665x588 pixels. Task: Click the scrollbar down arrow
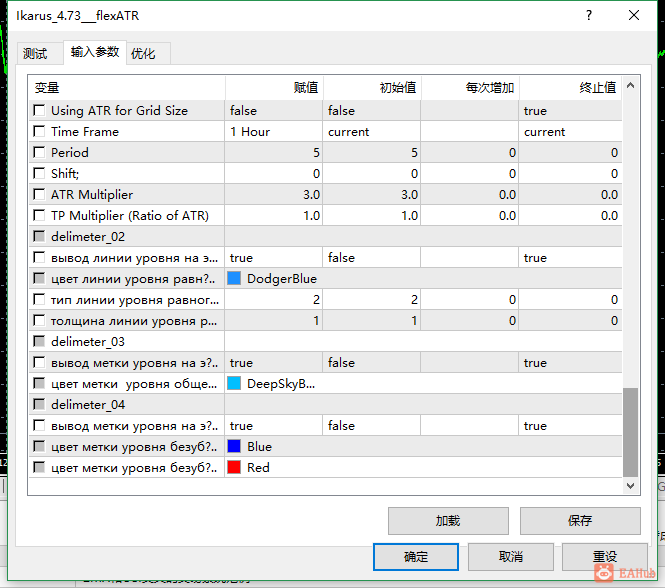[631, 486]
